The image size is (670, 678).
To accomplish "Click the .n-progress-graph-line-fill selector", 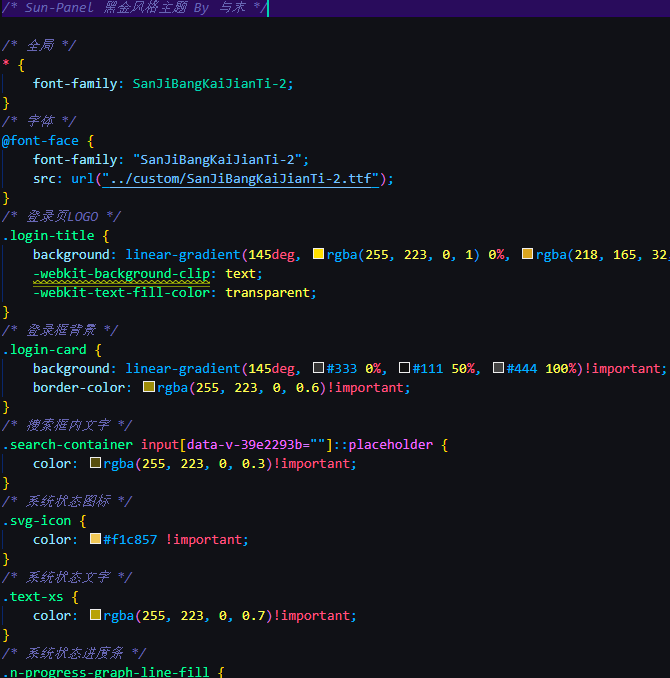I will [x=106, y=672].
